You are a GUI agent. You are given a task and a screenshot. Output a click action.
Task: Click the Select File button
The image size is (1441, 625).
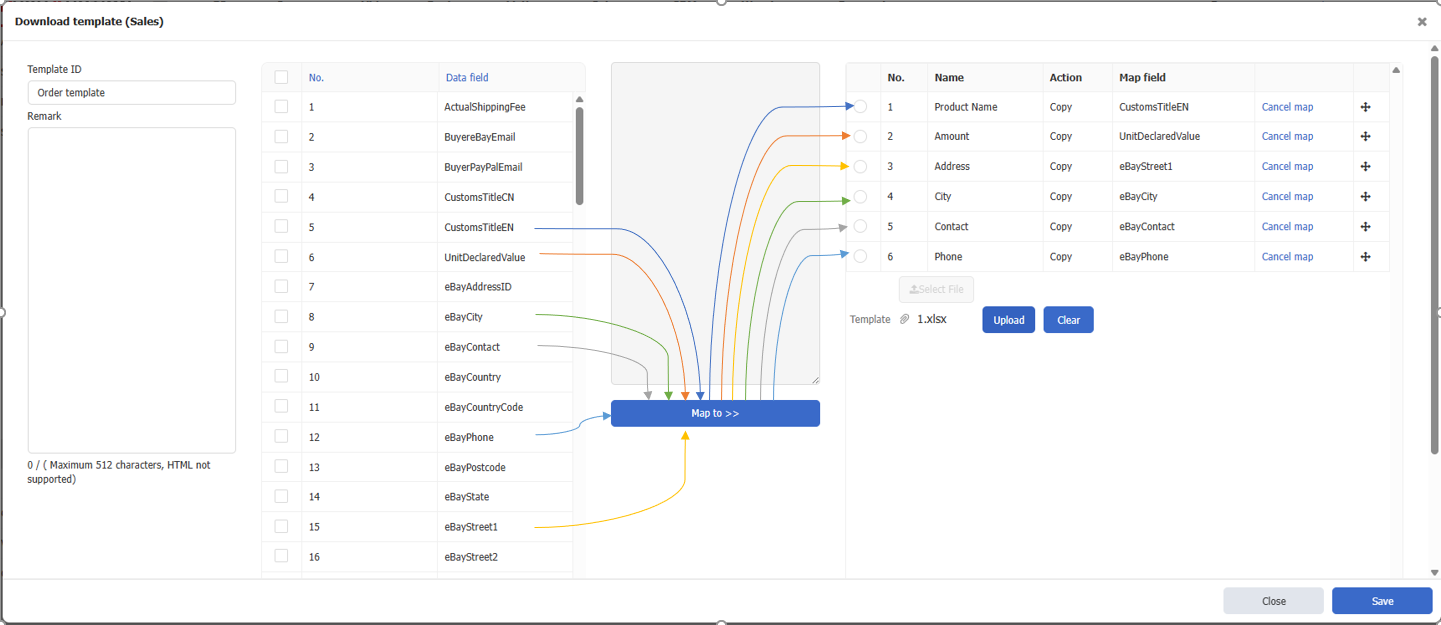pyautogui.click(x=936, y=289)
